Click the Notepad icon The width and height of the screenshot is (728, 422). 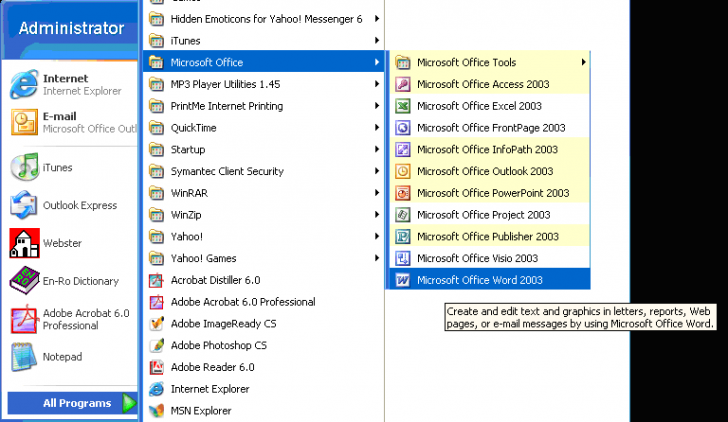24,357
